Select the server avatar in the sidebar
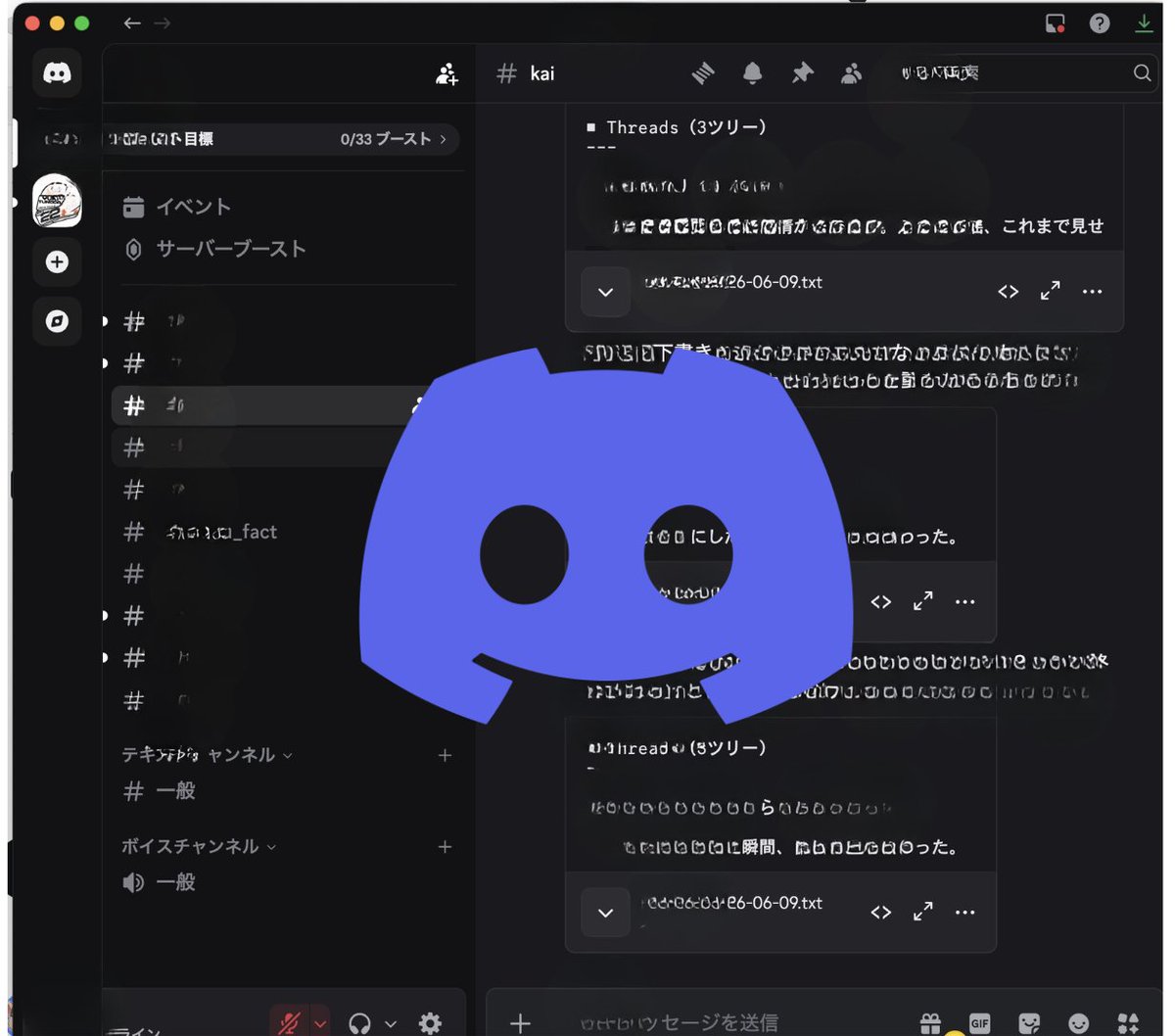This screenshot has height=1036, width=1175. [x=57, y=201]
